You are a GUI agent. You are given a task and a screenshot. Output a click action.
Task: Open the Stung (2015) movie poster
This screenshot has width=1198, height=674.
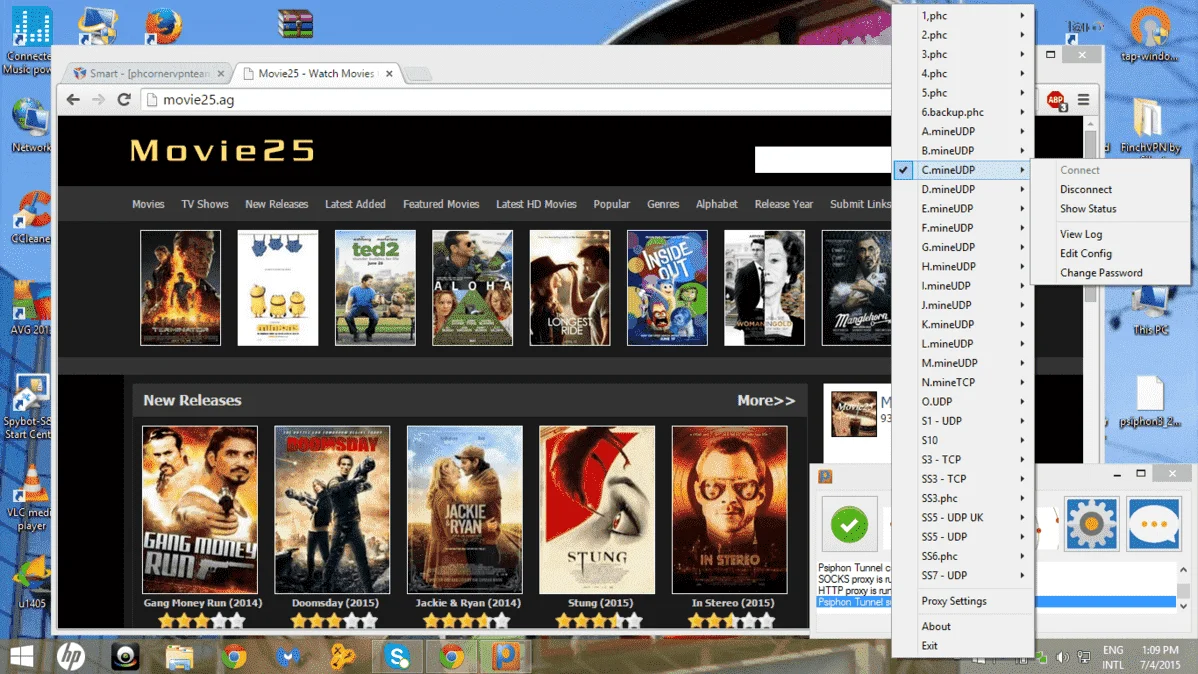[x=597, y=510]
